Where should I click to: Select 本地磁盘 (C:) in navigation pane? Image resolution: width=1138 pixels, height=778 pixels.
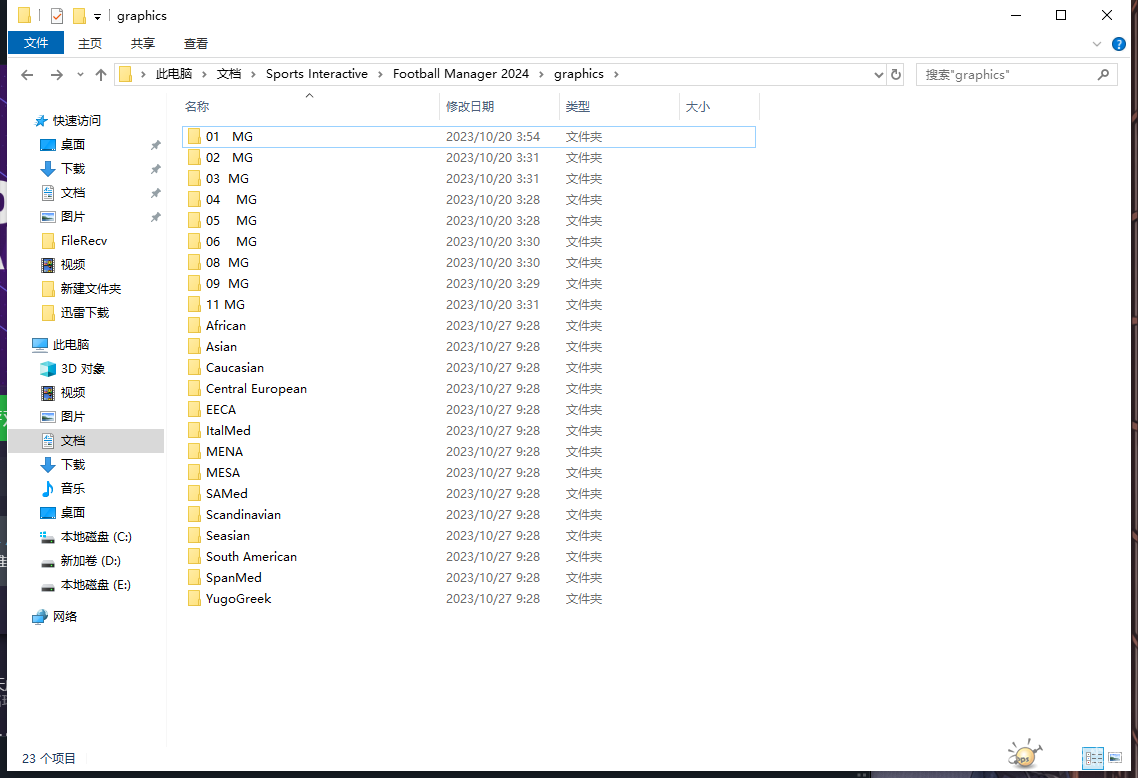96,537
